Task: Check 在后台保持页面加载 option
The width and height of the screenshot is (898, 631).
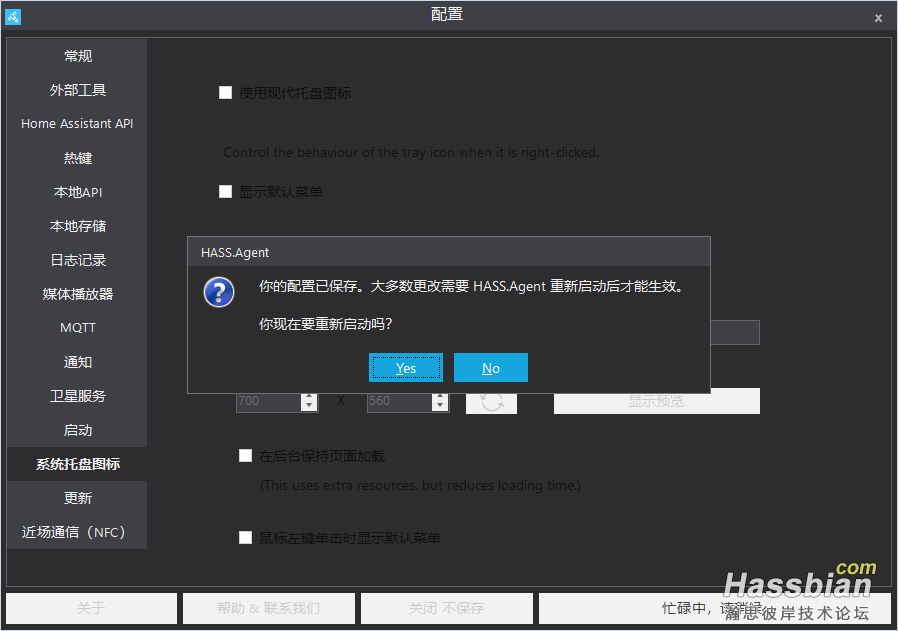Action: [x=245, y=456]
